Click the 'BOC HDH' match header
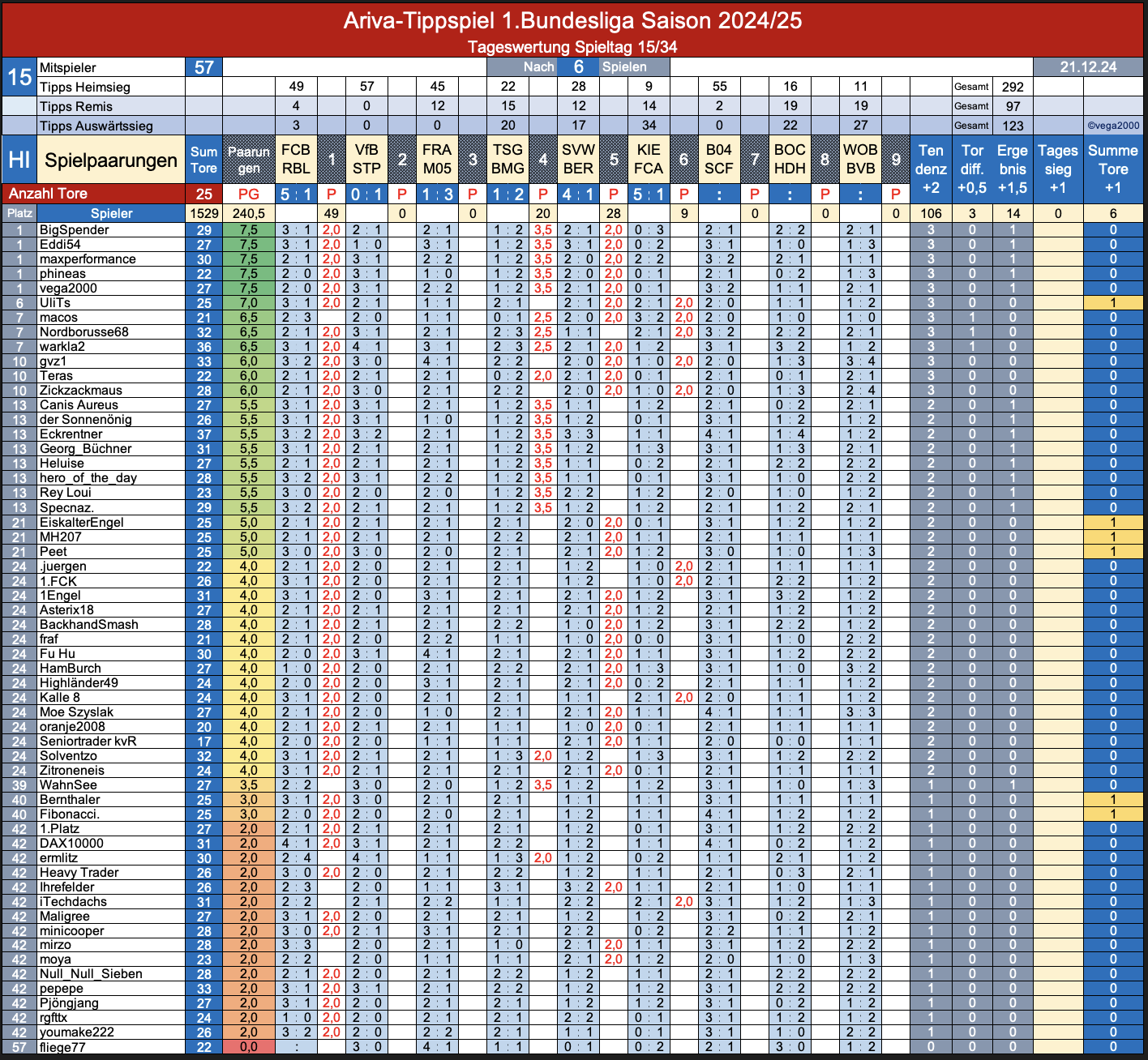The height and width of the screenshot is (1060, 1148). tap(790, 160)
